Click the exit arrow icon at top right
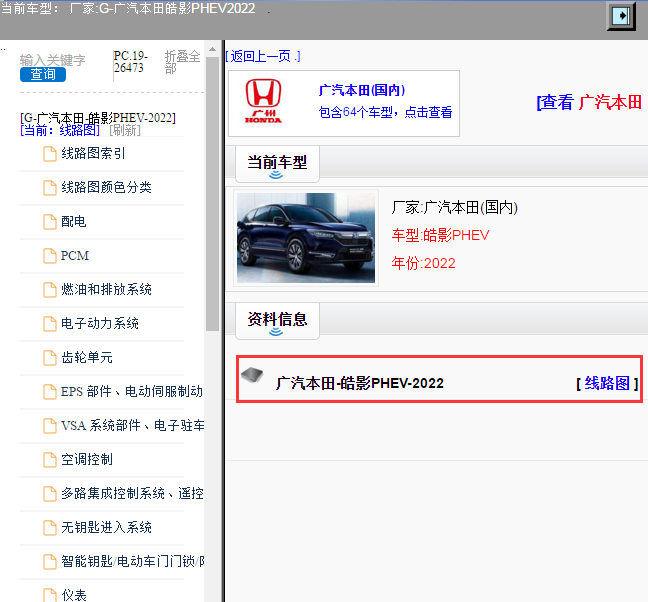The width and height of the screenshot is (648, 602). (x=621, y=16)
